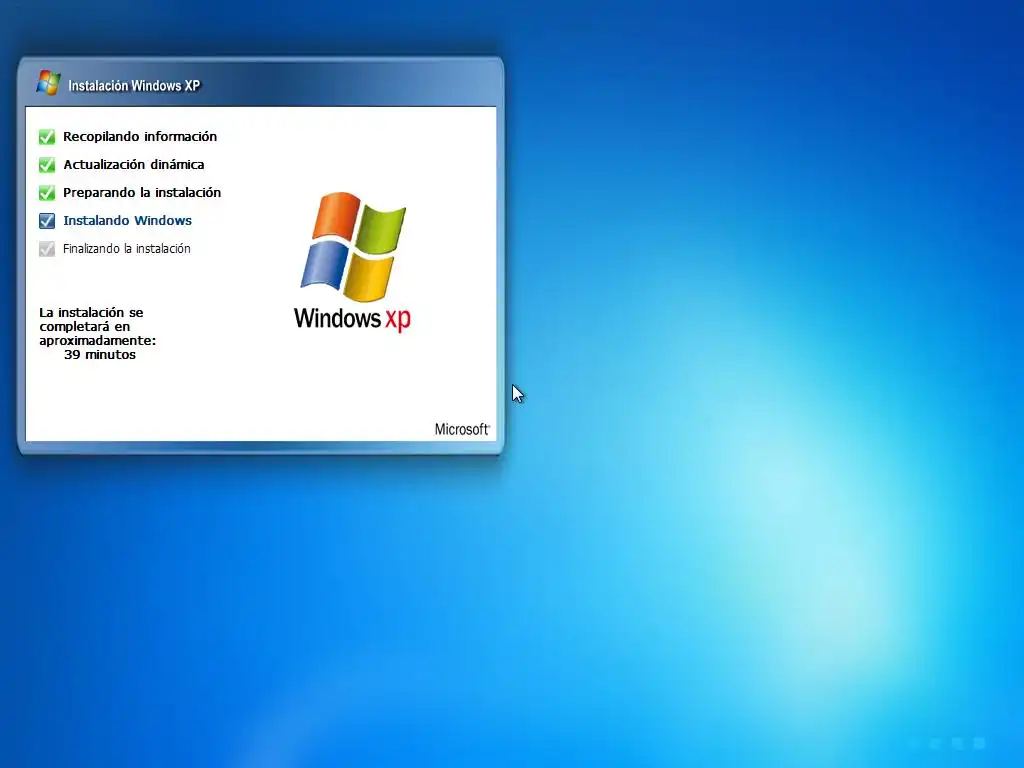Screen dimensions: 1024x768
Task: Click the 'Preparando la instalación' step label
Action: point(142,193)
